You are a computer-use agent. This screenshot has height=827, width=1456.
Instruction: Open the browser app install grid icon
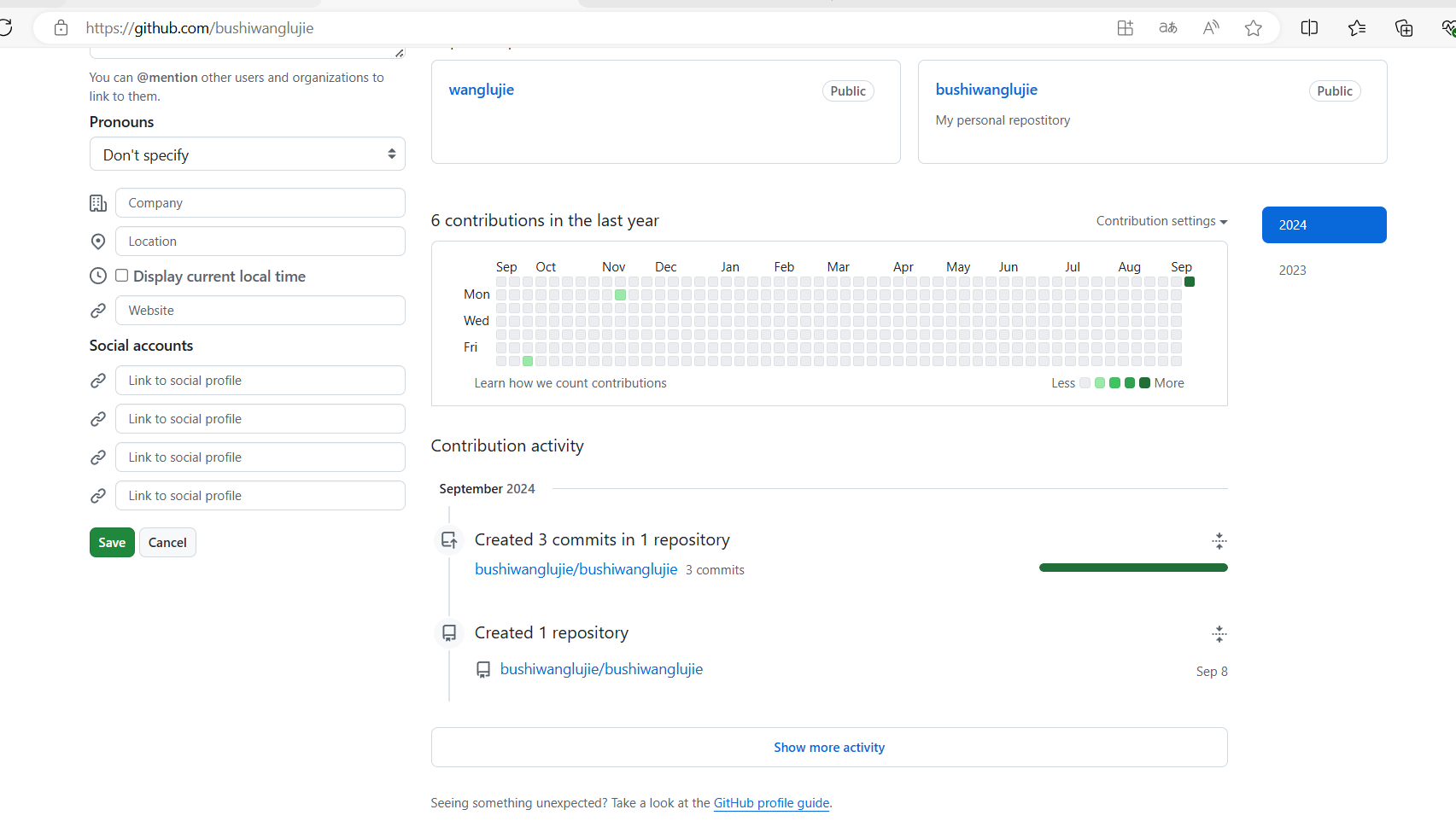pos(1125,28)
